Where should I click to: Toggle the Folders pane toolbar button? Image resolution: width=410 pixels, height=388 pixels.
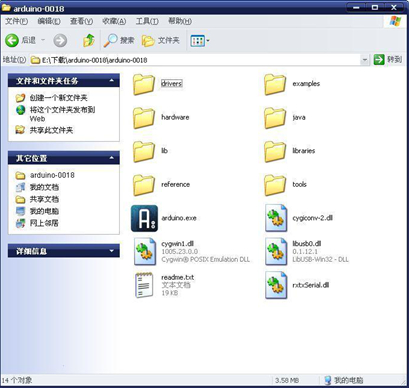(161, 41)
